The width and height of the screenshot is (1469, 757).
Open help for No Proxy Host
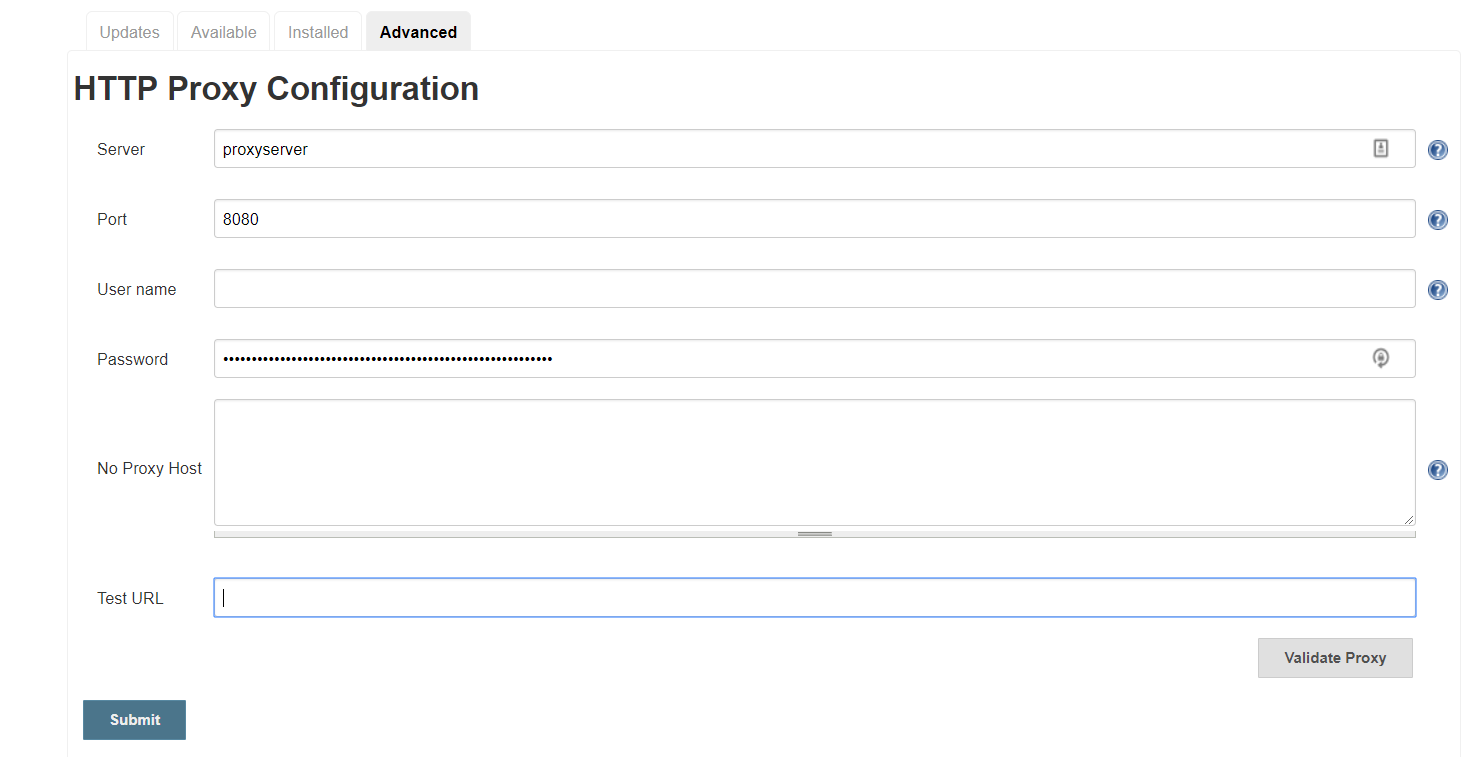(x=1438, y=470)
